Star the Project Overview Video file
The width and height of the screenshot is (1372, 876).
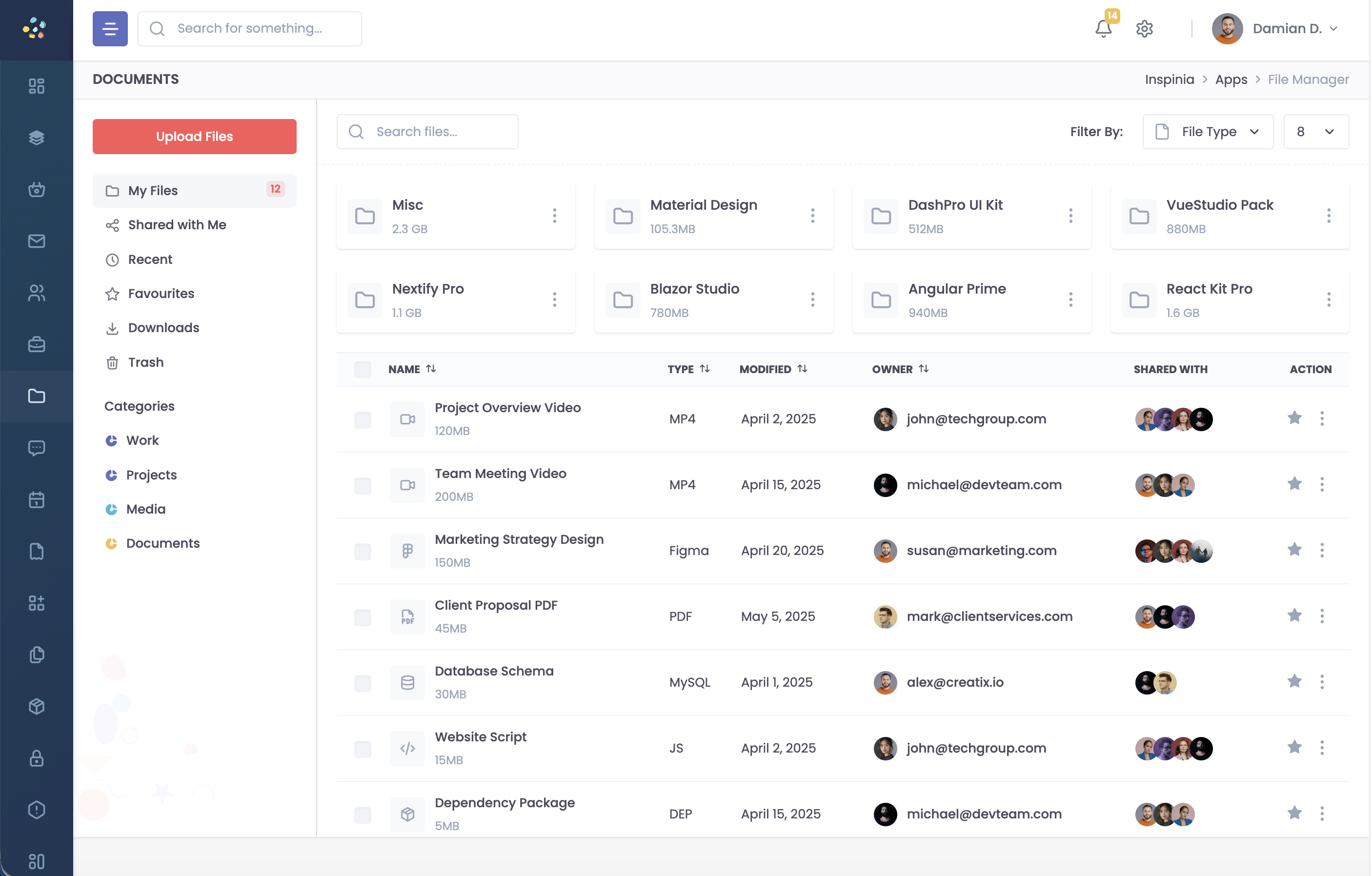click(1294, 418)
